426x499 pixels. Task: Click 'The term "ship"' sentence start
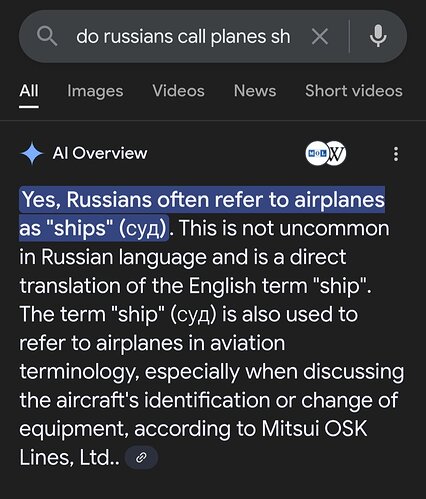point(89,314)
